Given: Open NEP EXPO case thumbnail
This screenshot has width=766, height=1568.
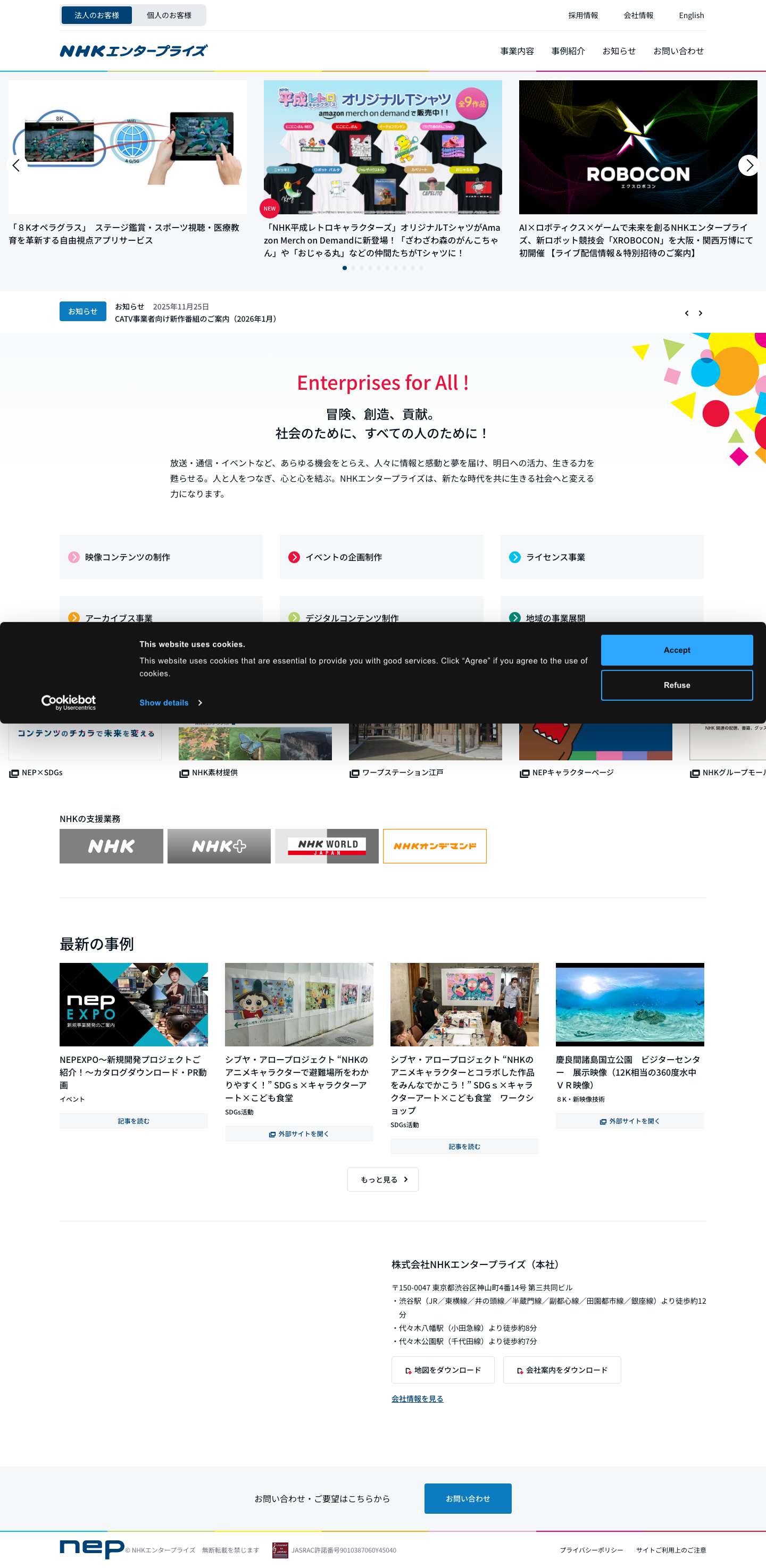Looking at the screenshot, I should click(x=134, y=1004).
